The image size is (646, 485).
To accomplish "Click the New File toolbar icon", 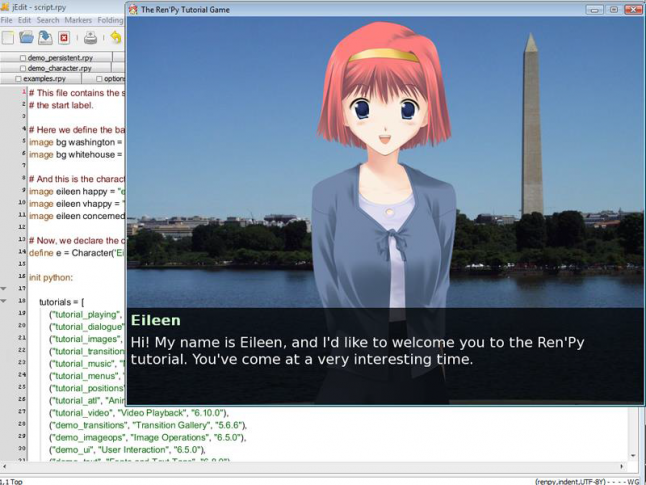I will click(8, 38).
